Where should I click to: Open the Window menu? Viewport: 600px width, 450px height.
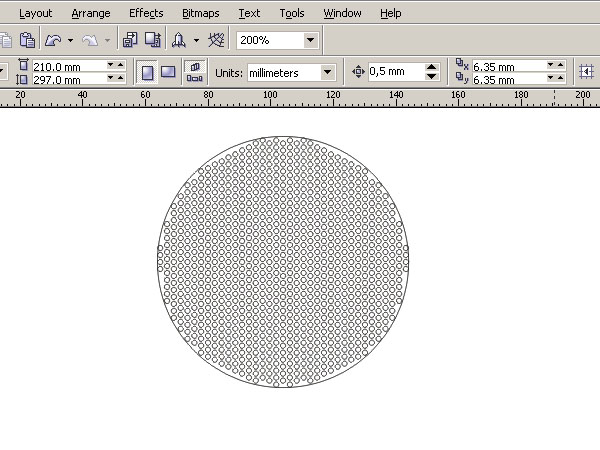pos(342,13)
